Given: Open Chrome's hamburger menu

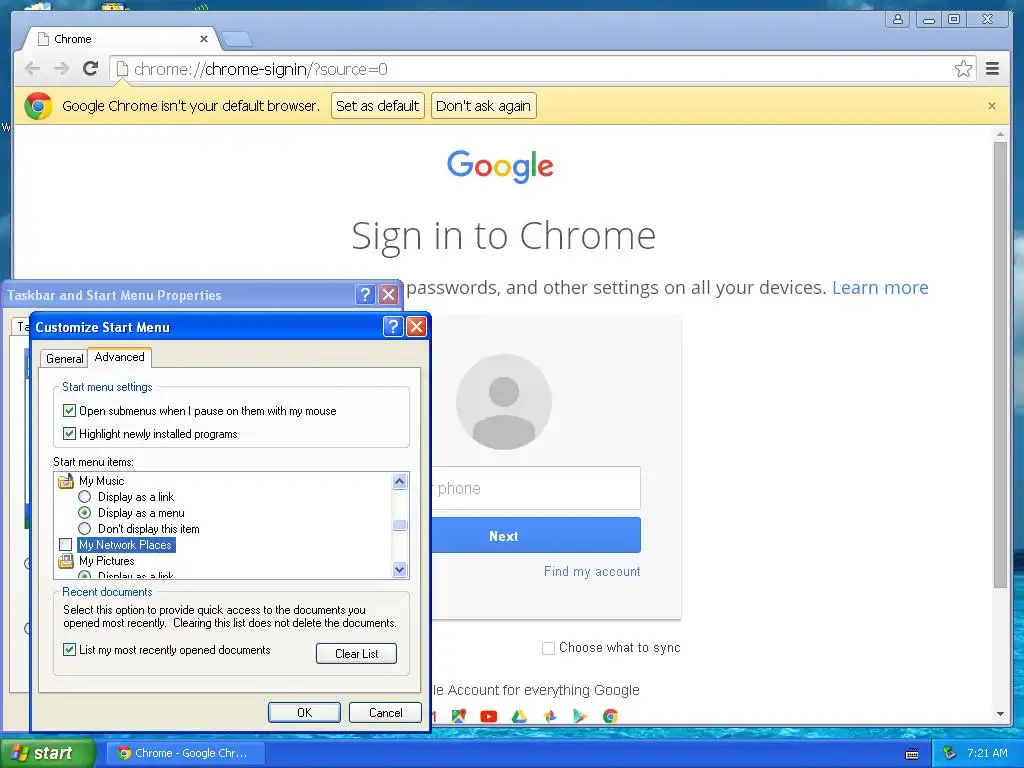Looking at the screenshot, I should click(x=993, y=69).
